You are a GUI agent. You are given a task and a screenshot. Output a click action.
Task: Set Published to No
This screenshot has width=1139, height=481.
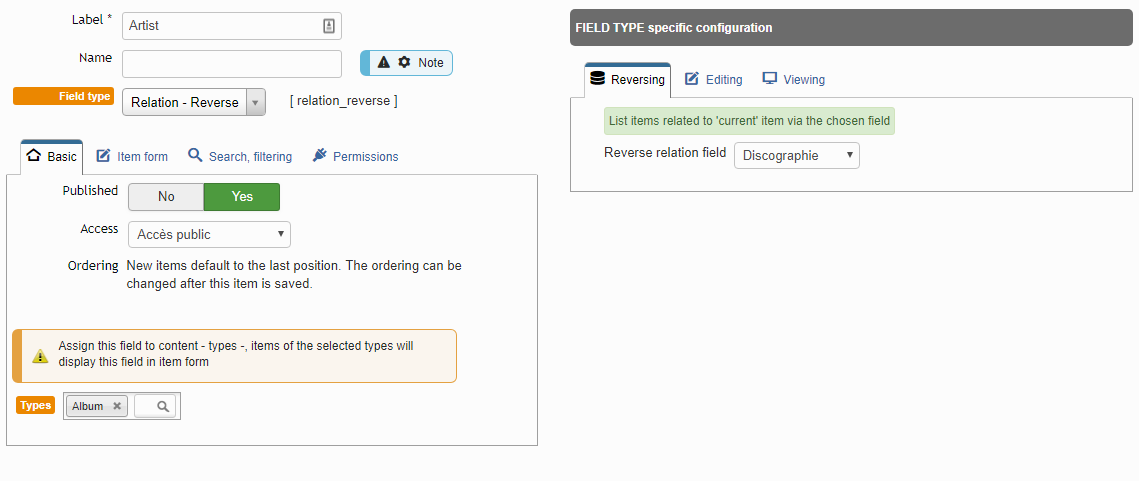click(x=166, y=197)
